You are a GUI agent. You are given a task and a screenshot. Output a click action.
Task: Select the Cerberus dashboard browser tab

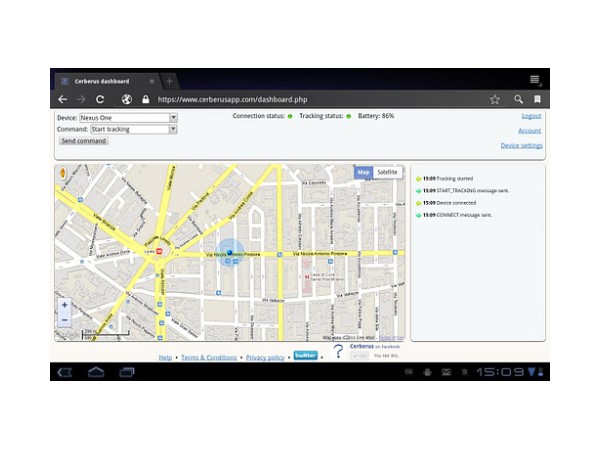click(105, 80)
